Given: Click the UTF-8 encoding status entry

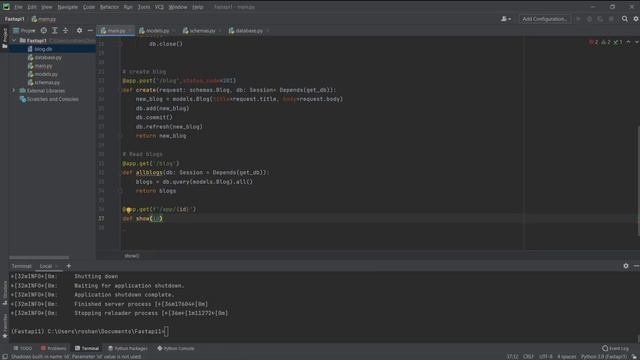Looking at the screenshot, I should pos(546,357).
